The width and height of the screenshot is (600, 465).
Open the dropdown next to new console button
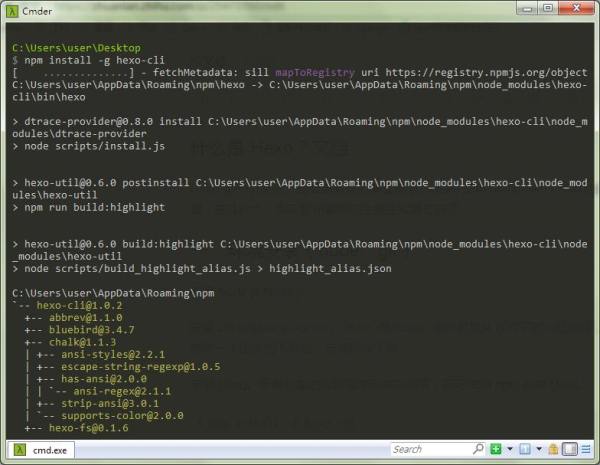point(510,449)
